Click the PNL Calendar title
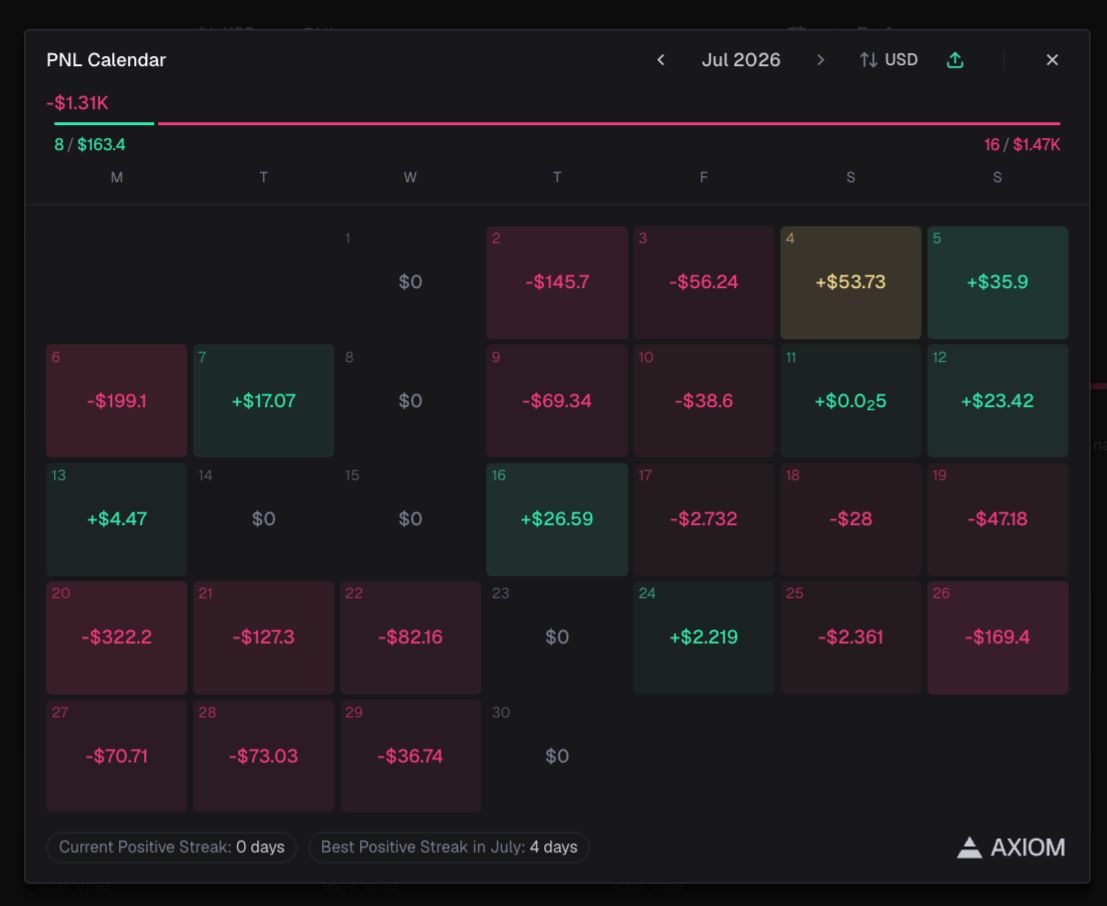 [106, 60]
